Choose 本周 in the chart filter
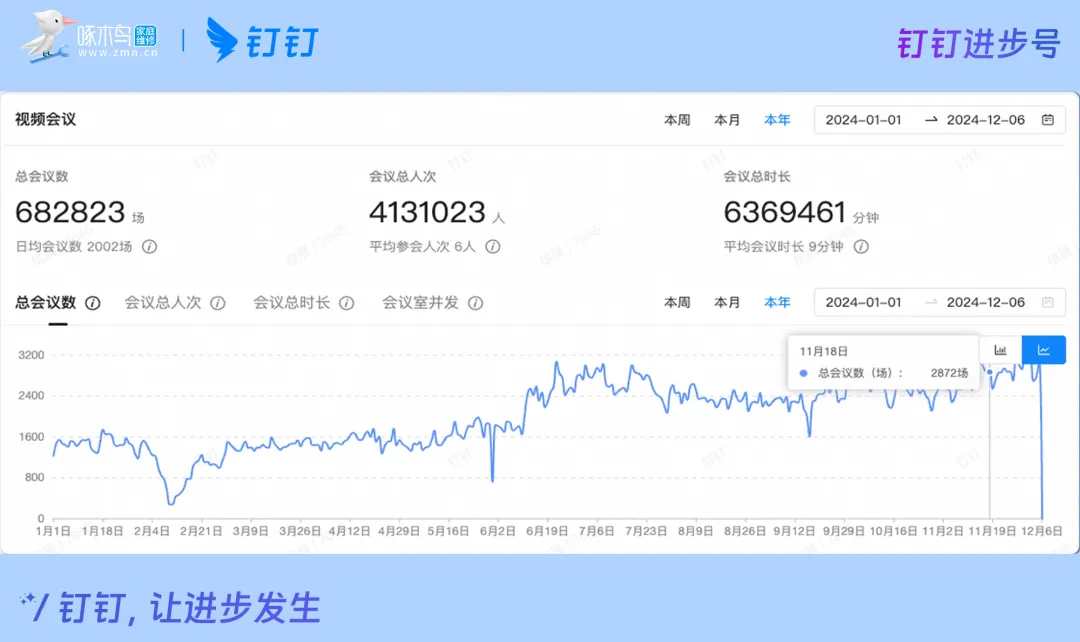1080x642 pixels. click(x=677, y=302)
